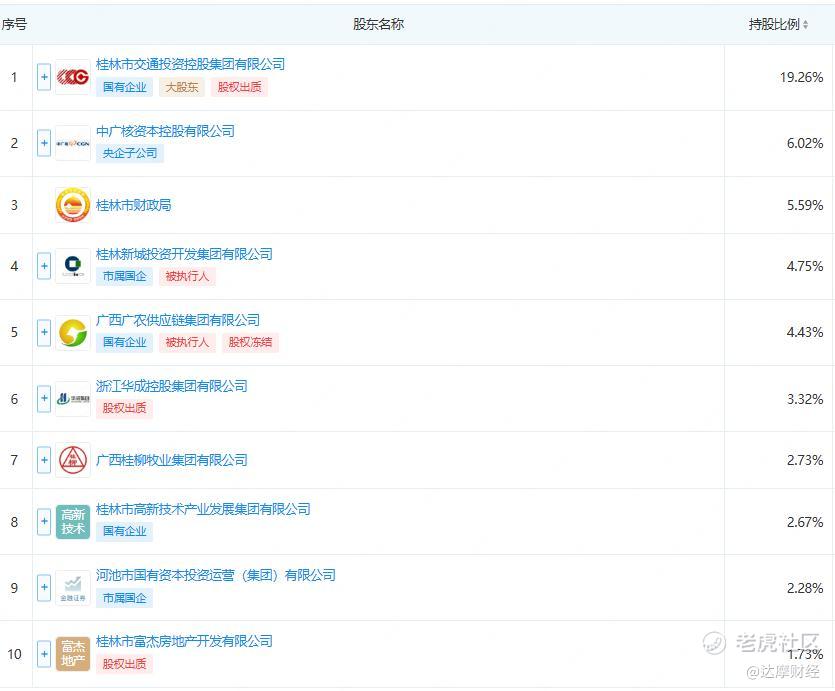Sort by 持股比例 column arrows
The width and height of the screenshot is (835, 691).
pyautogui.click(x=805, y=24)
